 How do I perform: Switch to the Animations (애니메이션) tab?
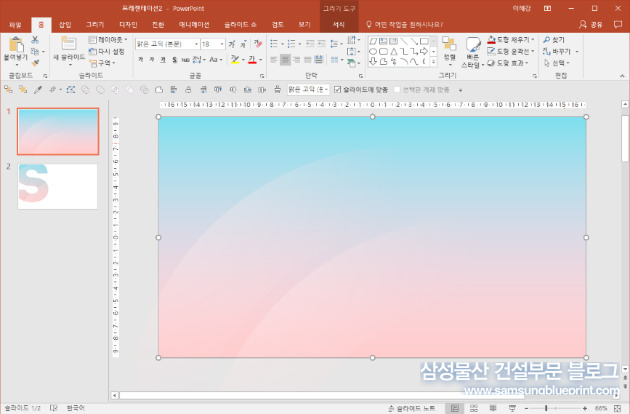pos(194,25)
